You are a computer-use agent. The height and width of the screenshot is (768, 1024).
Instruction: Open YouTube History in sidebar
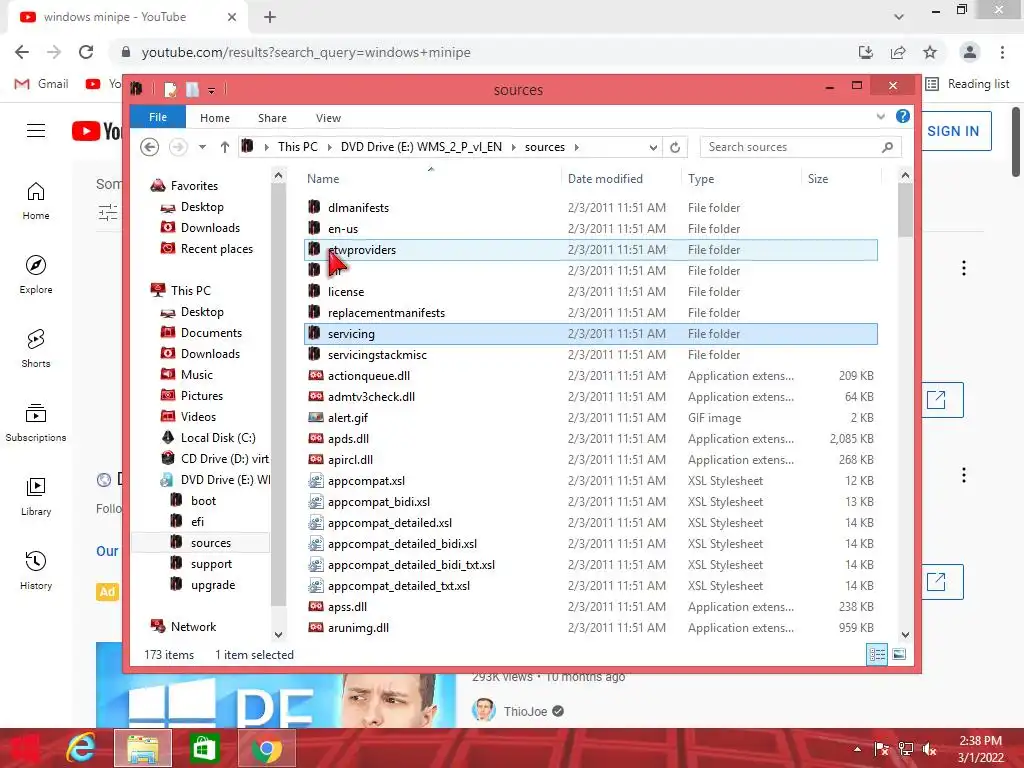point(36,570)
